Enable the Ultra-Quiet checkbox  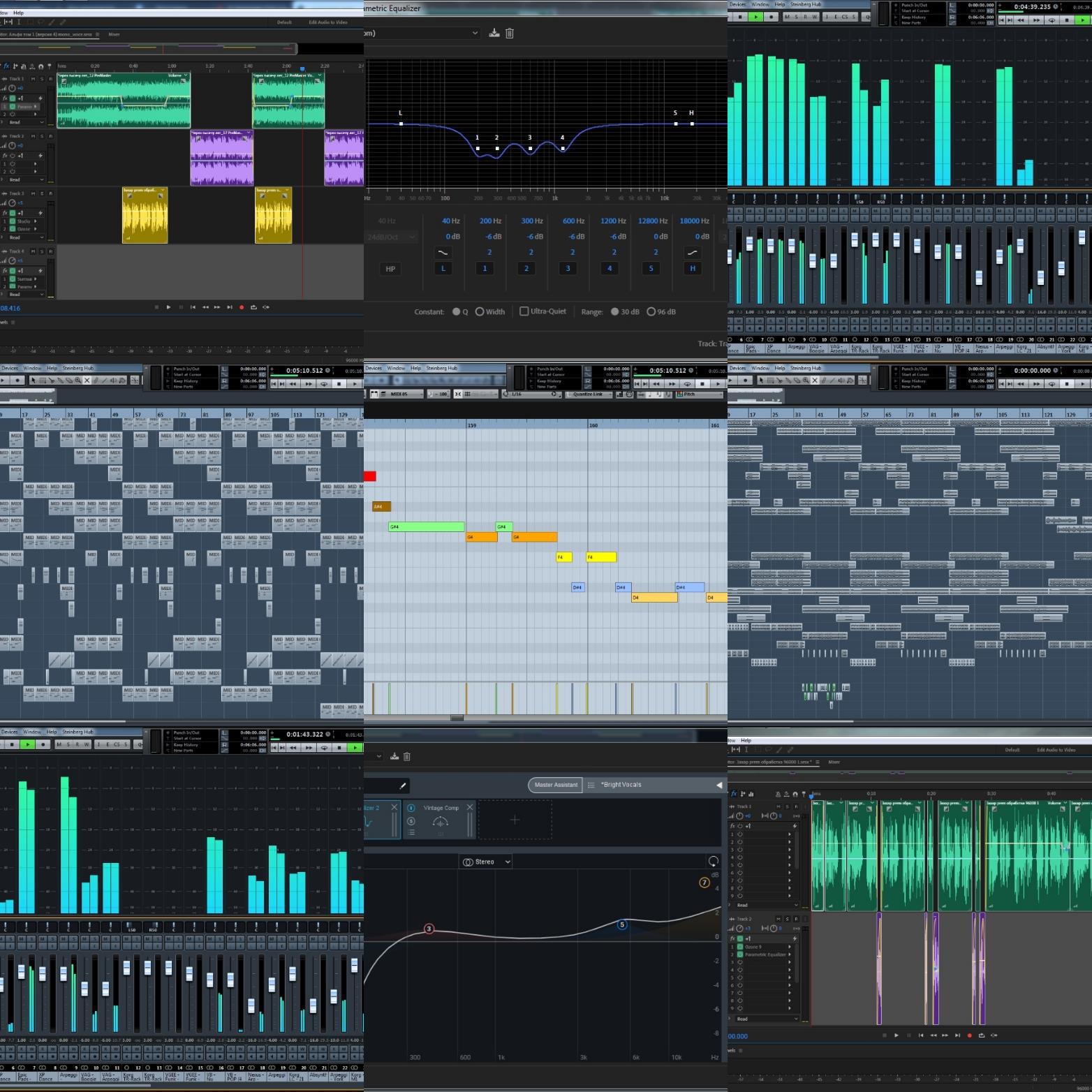coord(524,311)
